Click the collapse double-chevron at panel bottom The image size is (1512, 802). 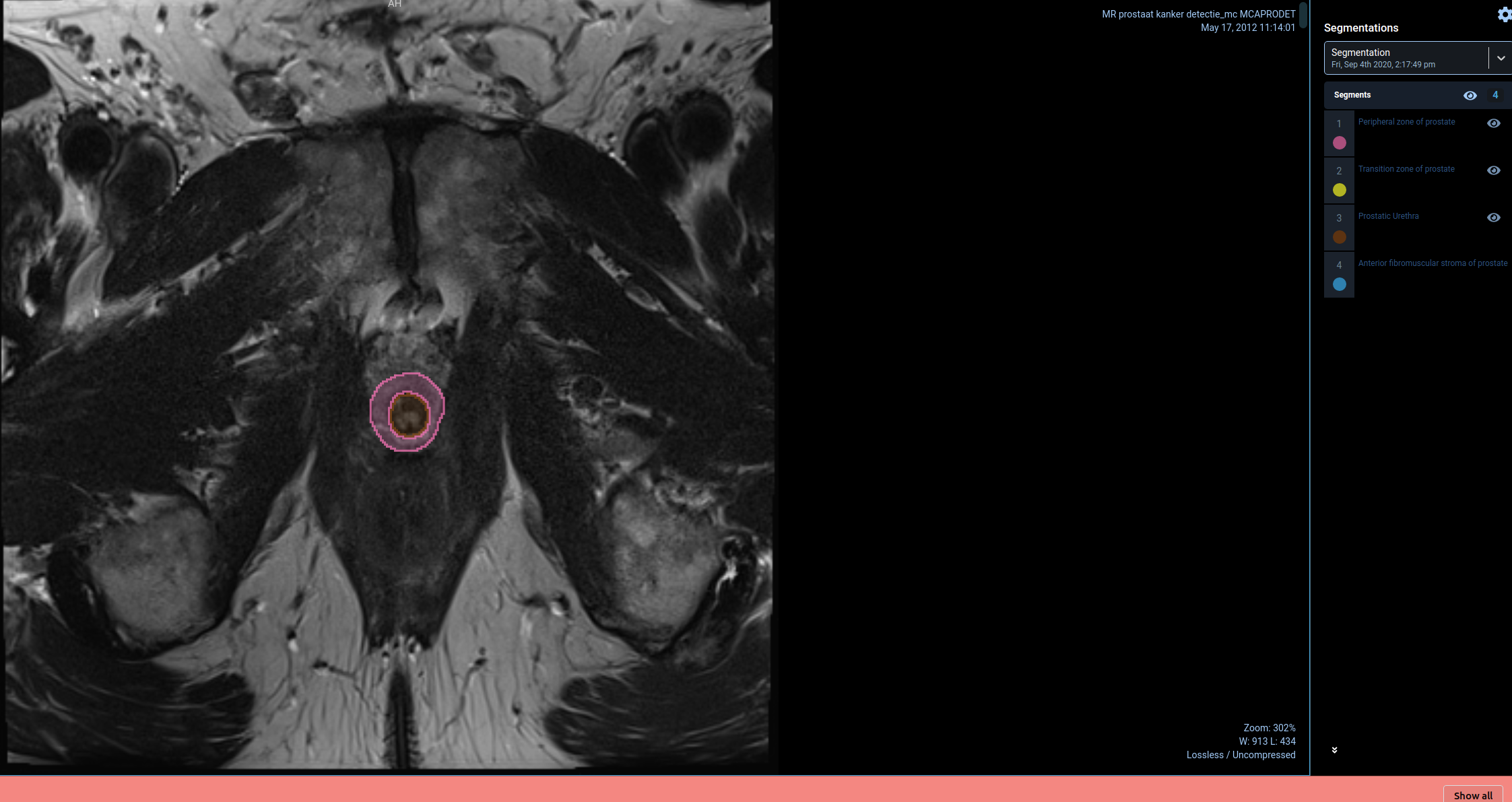coord(1334,749)
